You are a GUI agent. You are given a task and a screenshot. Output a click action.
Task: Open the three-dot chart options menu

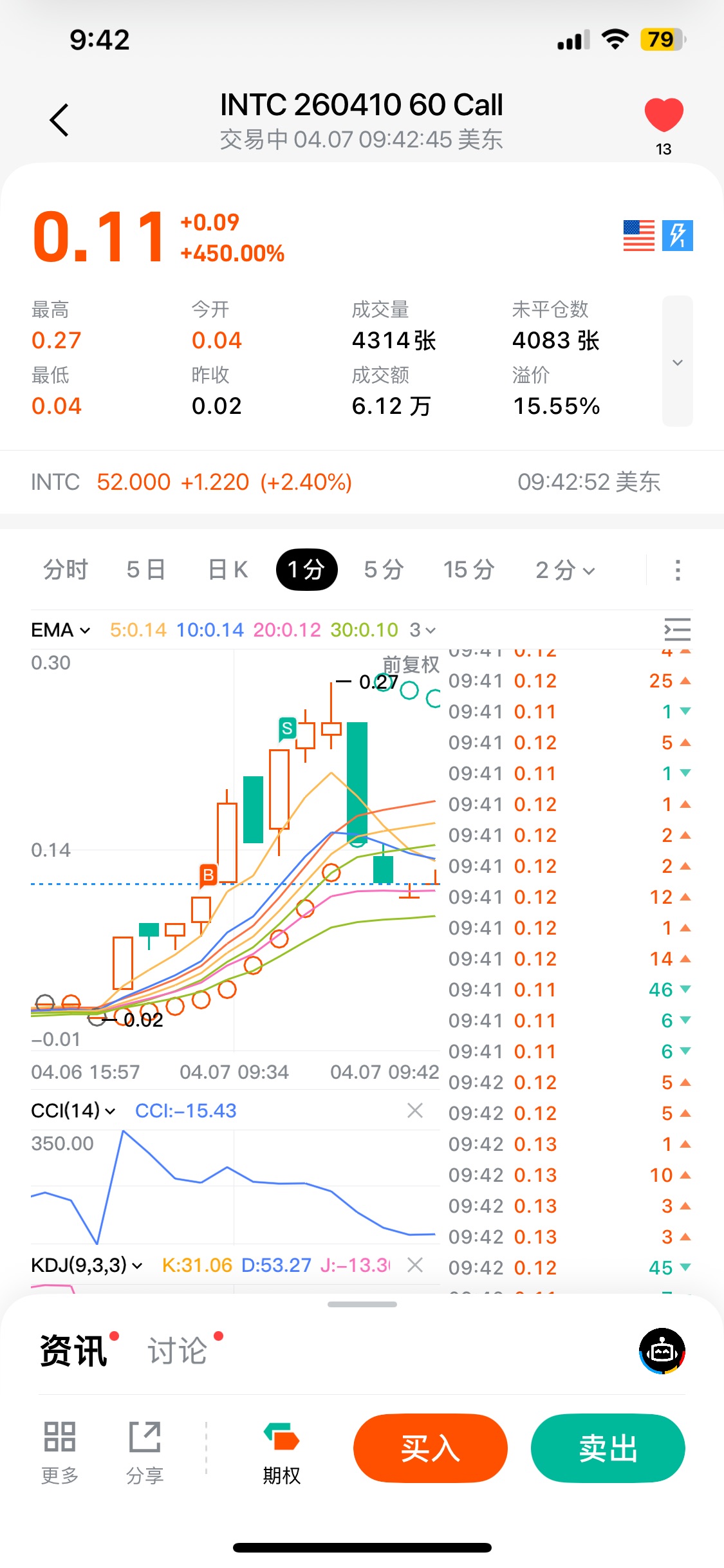pos(677,570)
